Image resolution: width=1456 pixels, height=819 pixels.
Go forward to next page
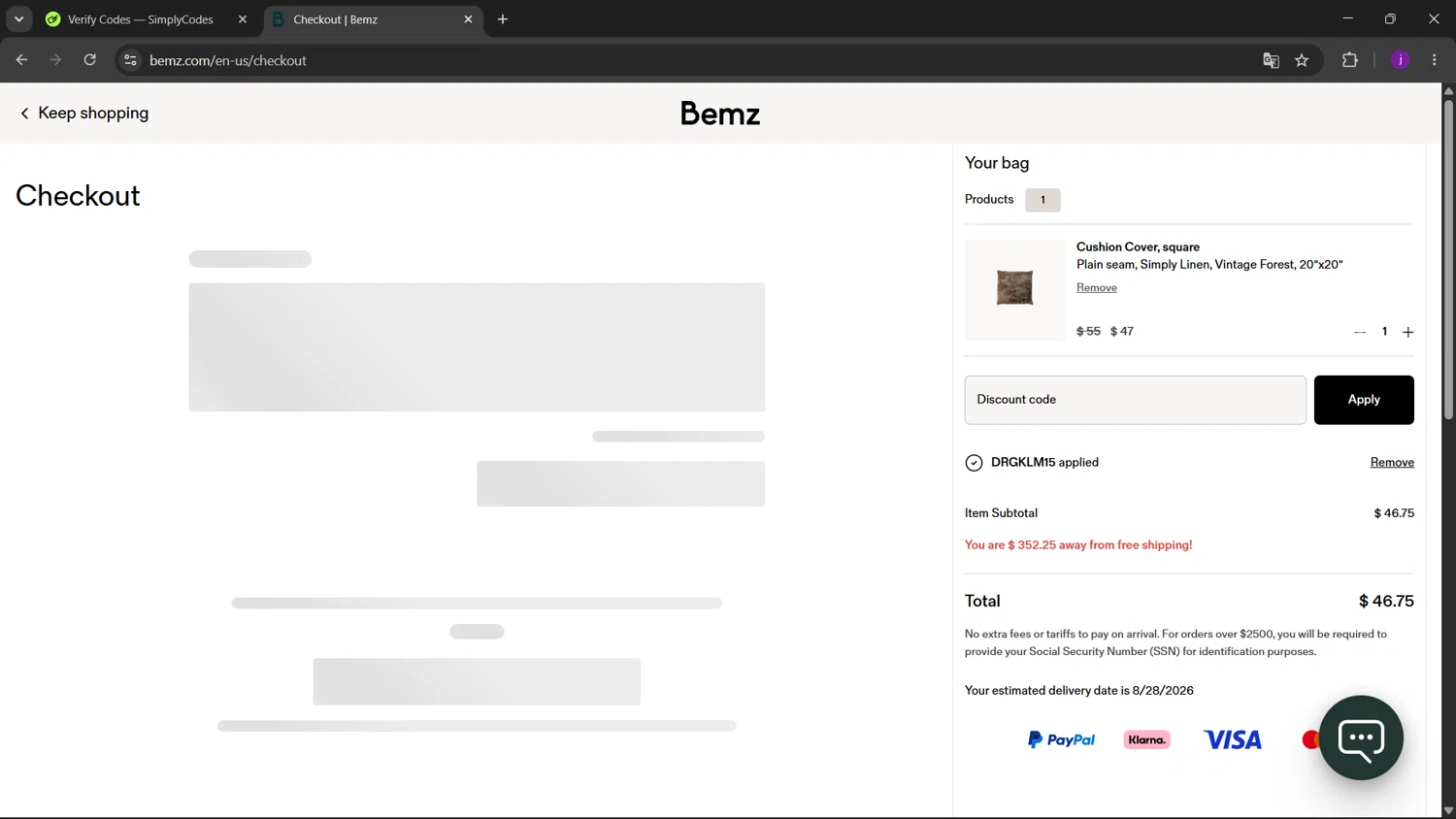(x=55, y=60)
